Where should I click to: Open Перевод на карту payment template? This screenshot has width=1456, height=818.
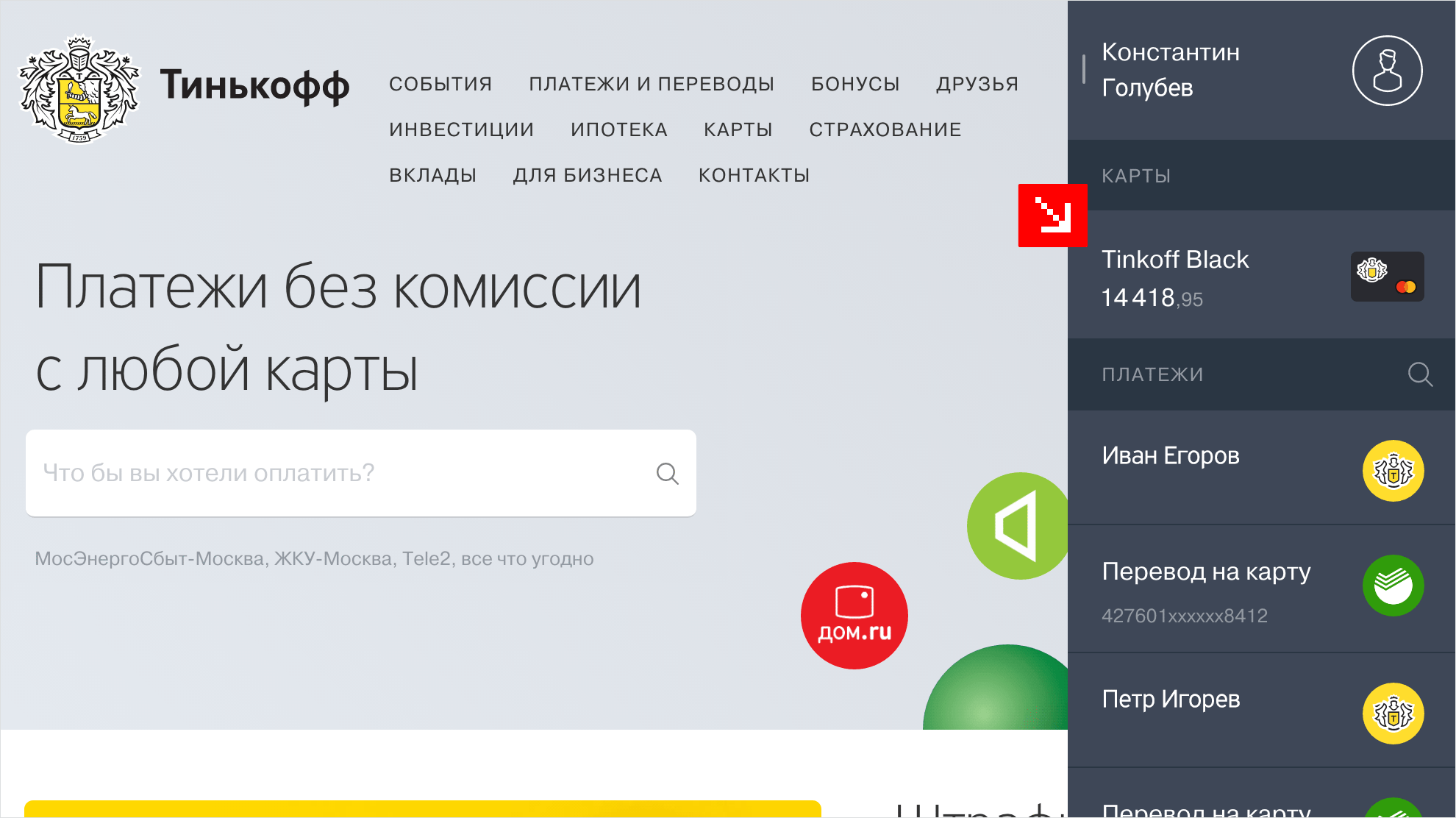coord(1261,588)
